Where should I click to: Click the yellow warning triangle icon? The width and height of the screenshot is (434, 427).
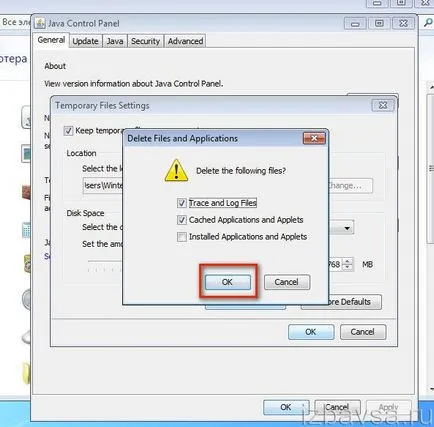(x=176, y=171)
